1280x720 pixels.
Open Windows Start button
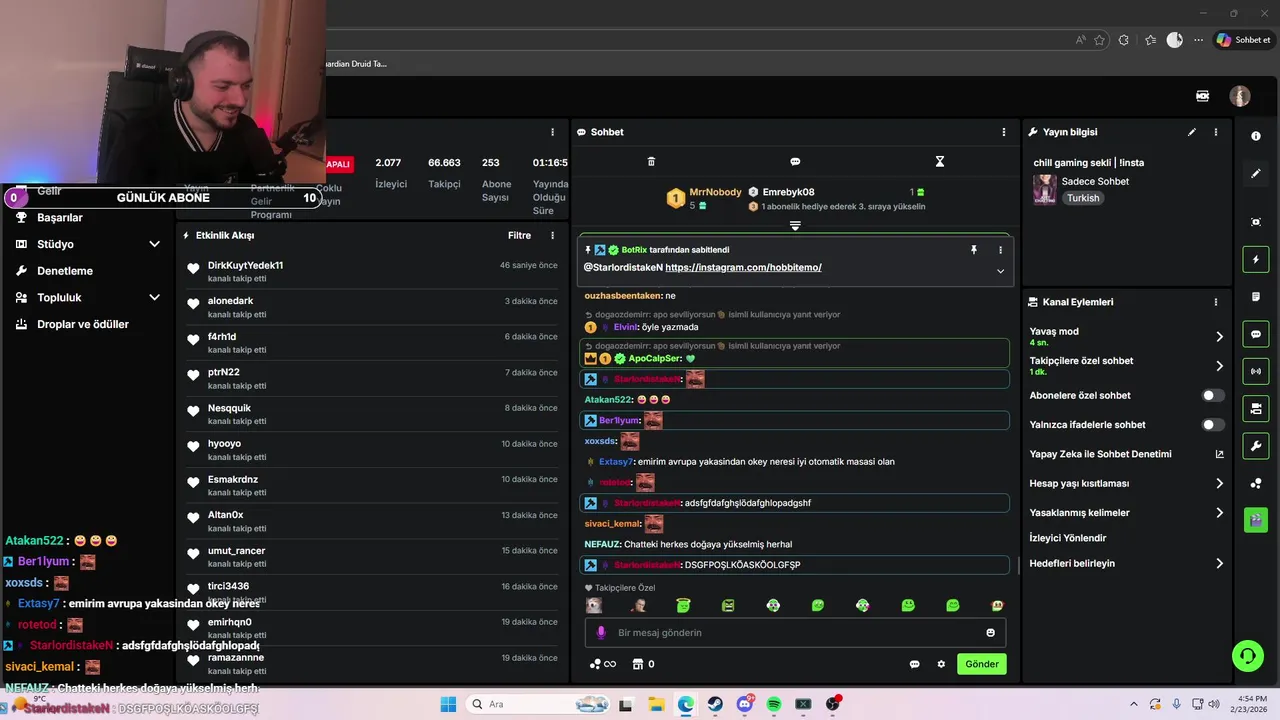448,704
